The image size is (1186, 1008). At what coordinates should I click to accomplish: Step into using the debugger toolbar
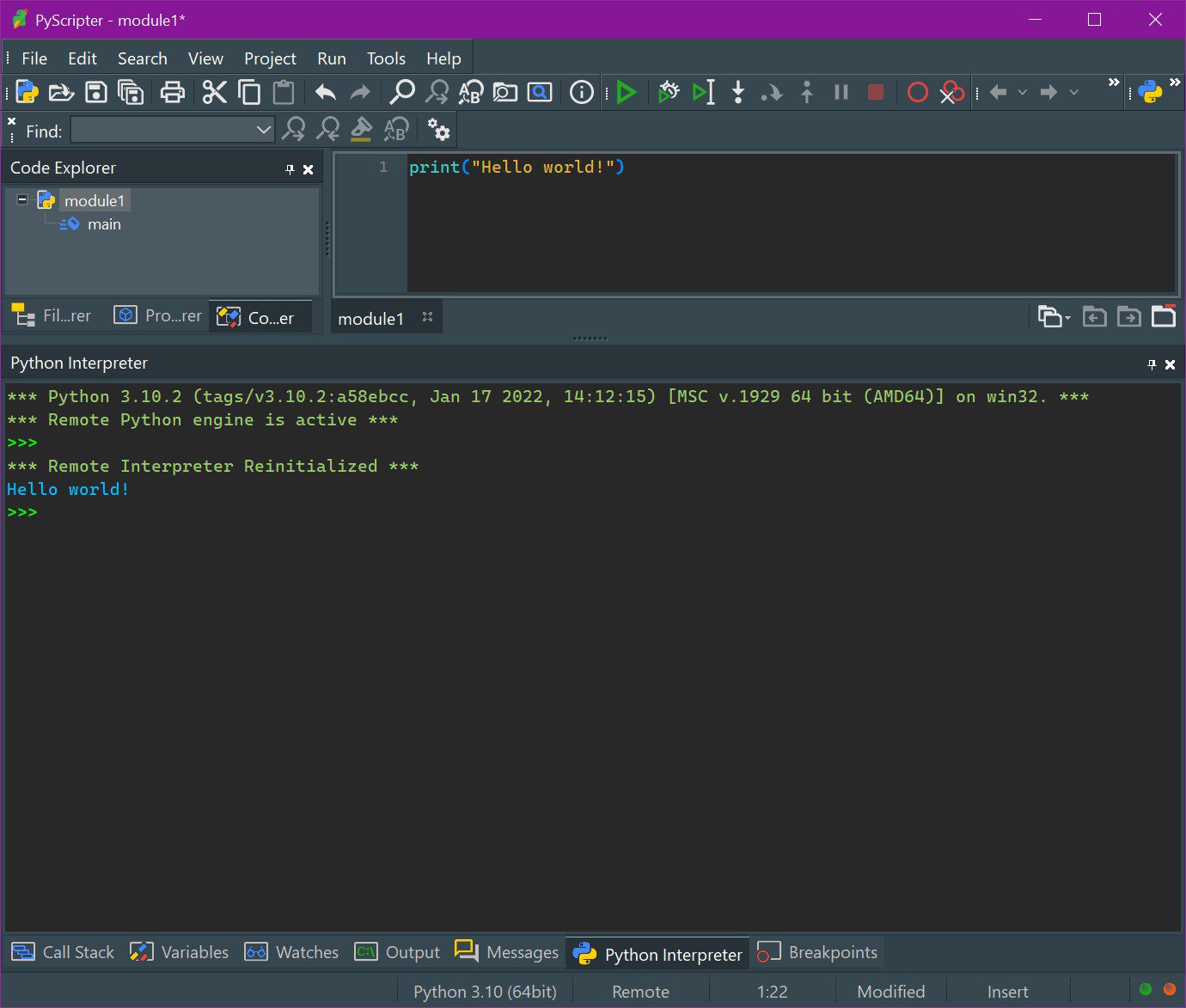[737, 92]
